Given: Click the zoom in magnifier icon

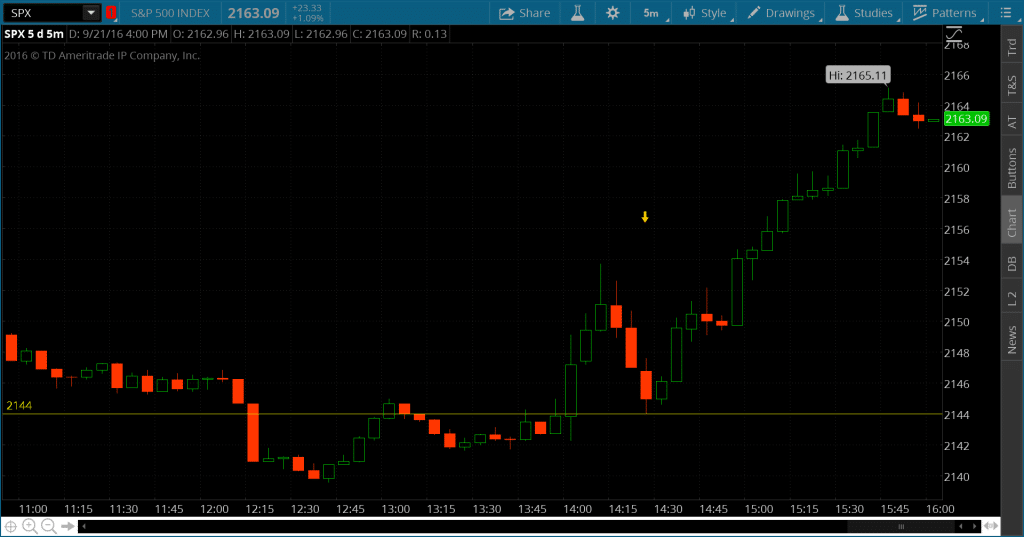Looking at the screenshot, I should click(29, 526).
